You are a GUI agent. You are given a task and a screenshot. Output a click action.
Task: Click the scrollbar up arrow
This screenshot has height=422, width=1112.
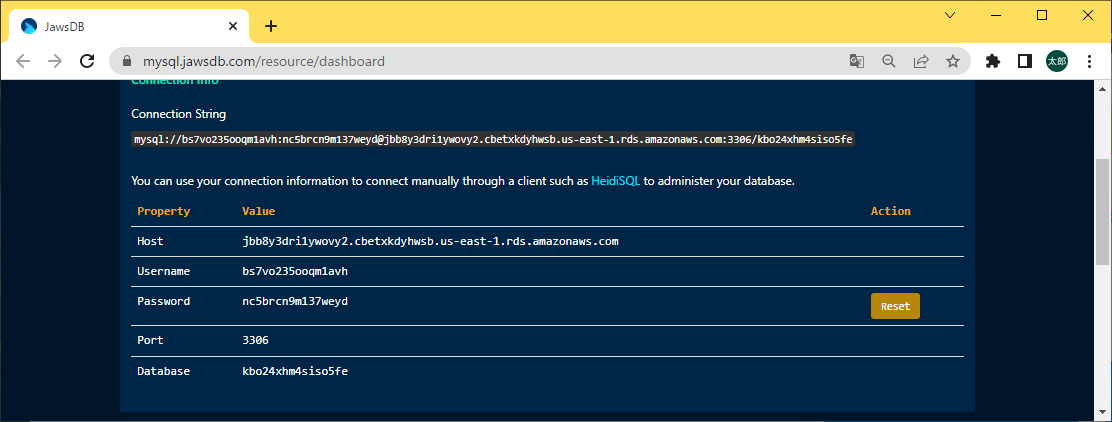(x=1103, y=88)
